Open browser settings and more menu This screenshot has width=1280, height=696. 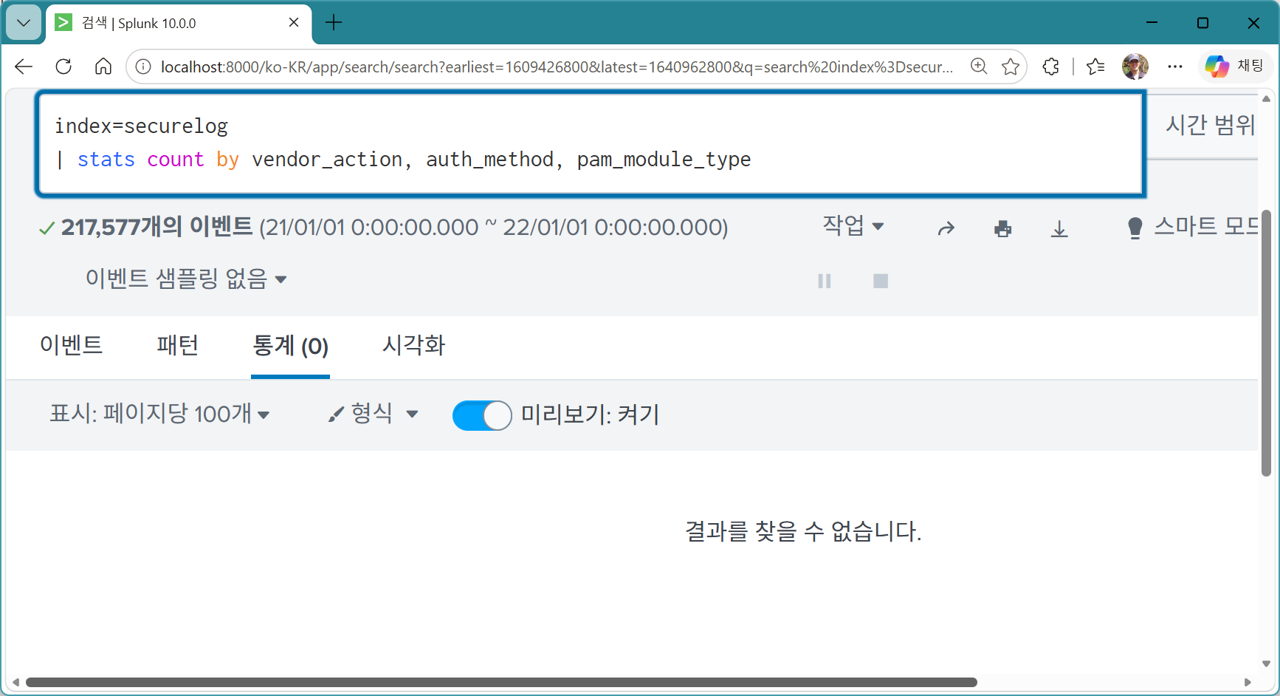click(x=1175, y=66)
